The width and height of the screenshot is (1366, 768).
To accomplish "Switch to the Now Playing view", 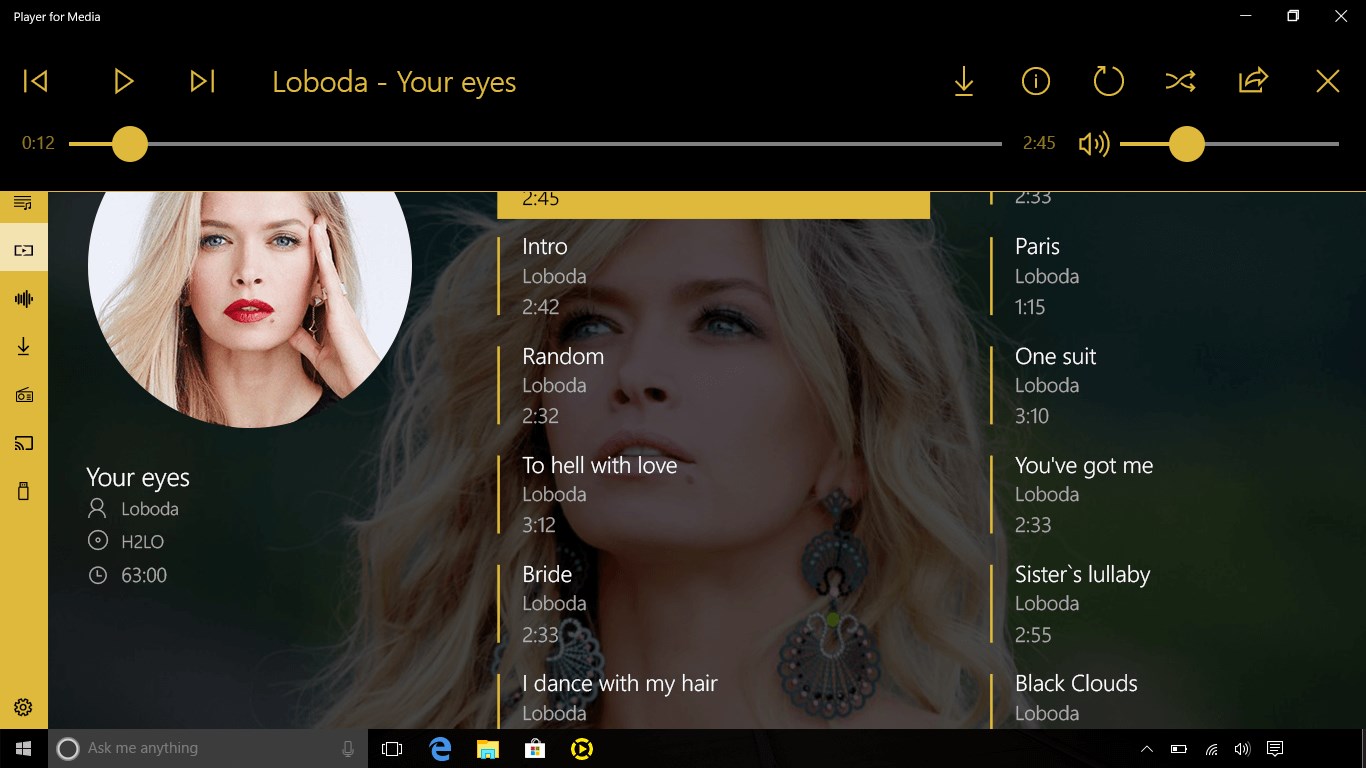I will (22, 249).
